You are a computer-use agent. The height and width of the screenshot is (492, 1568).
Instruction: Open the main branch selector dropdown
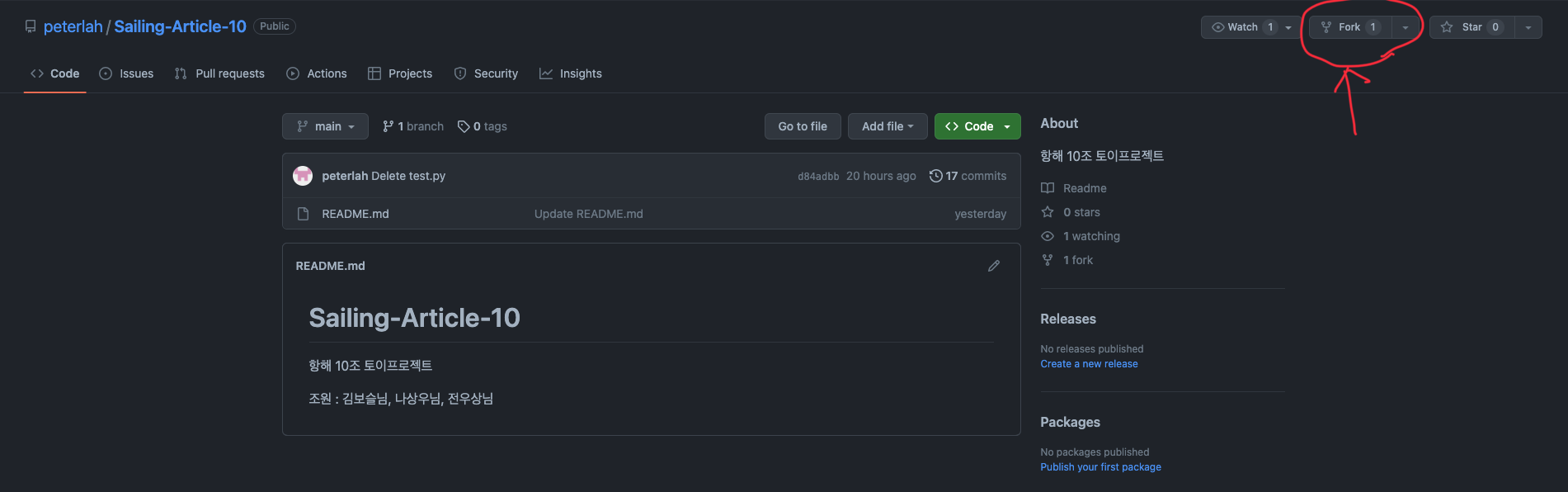pos(325,126)
